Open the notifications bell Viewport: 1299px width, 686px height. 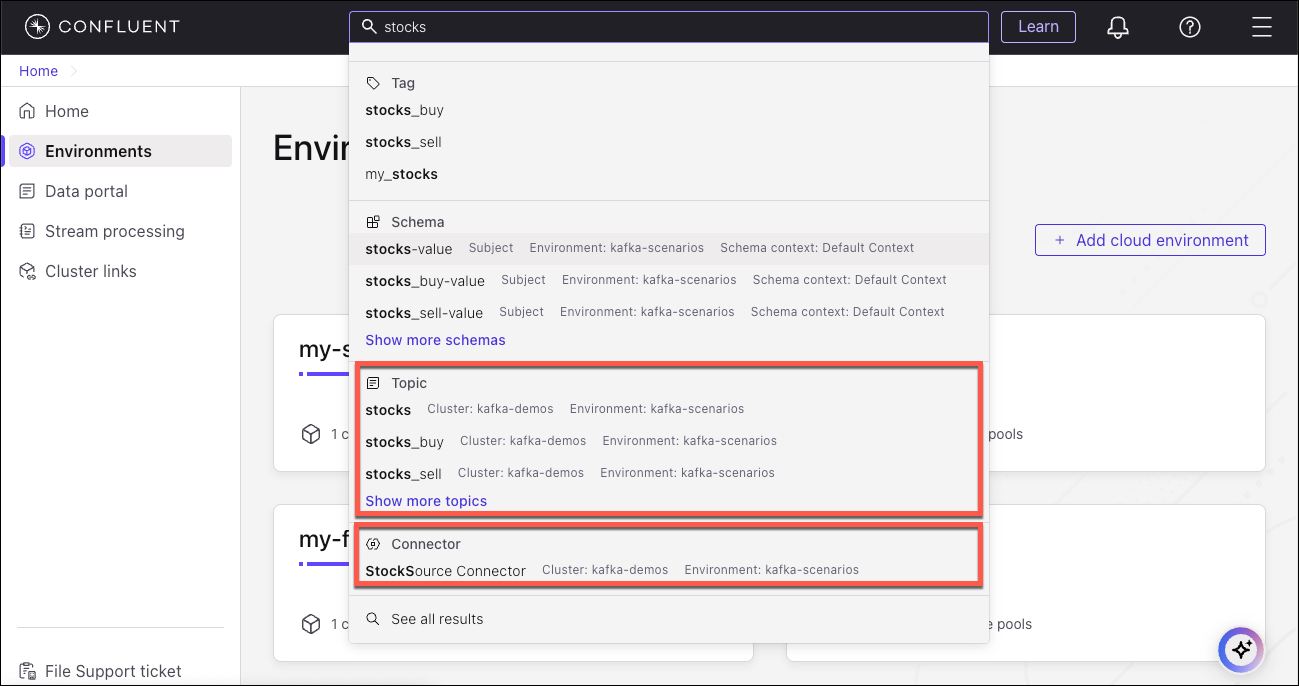[1117, 27]
